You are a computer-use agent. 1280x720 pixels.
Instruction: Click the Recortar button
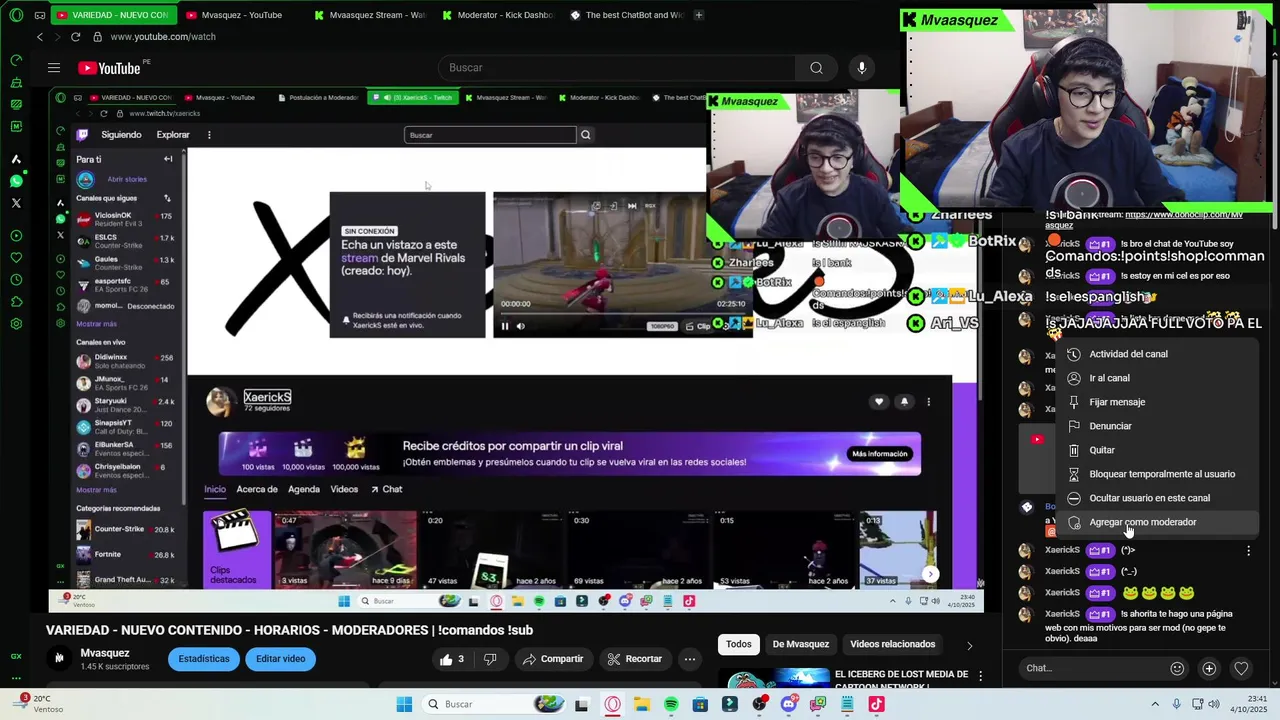[x=634, y=659]
